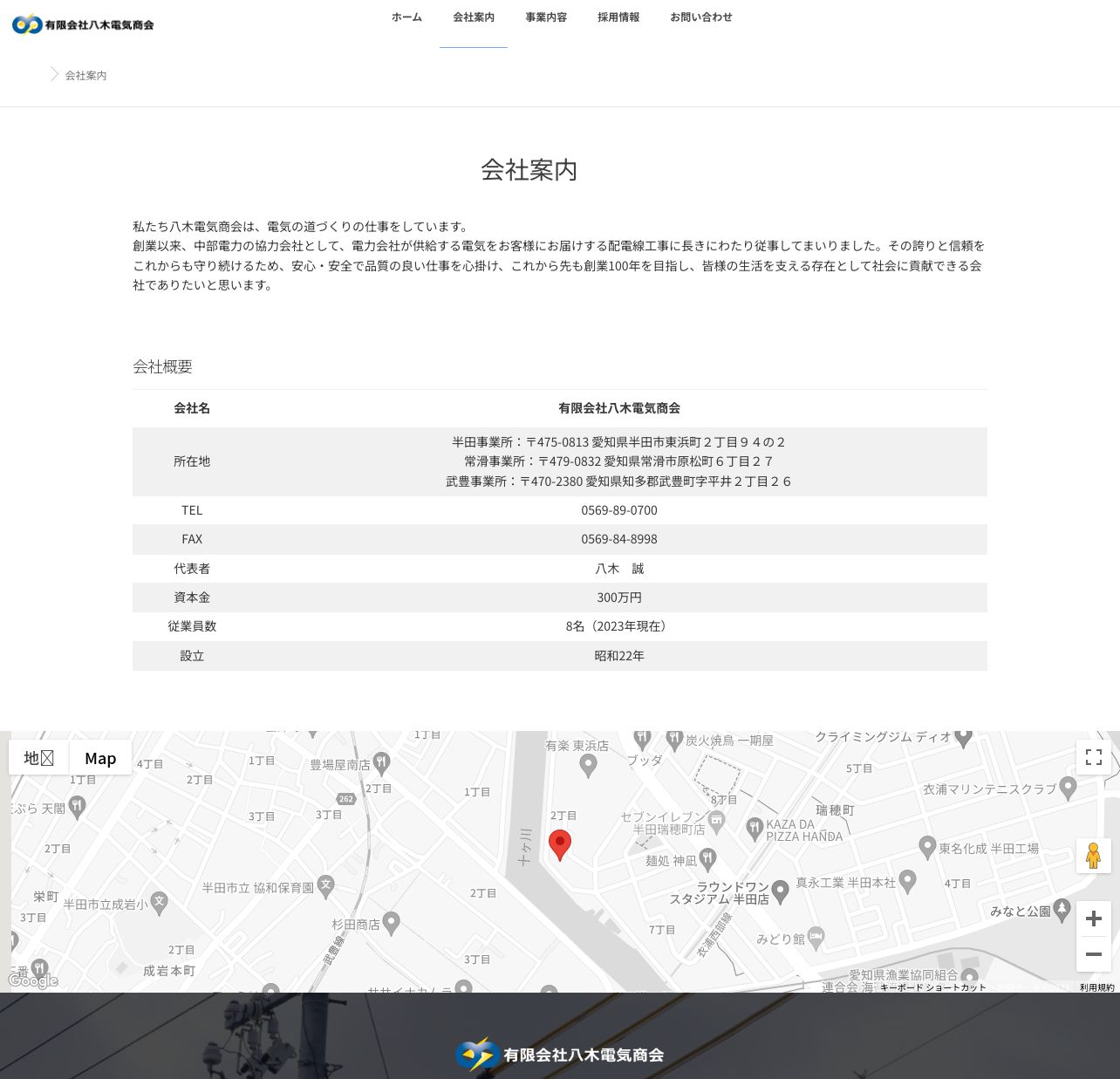1120x1079 pixels.
Task: Open 採用情報 from the navigation bar
Action: point(618,17)
